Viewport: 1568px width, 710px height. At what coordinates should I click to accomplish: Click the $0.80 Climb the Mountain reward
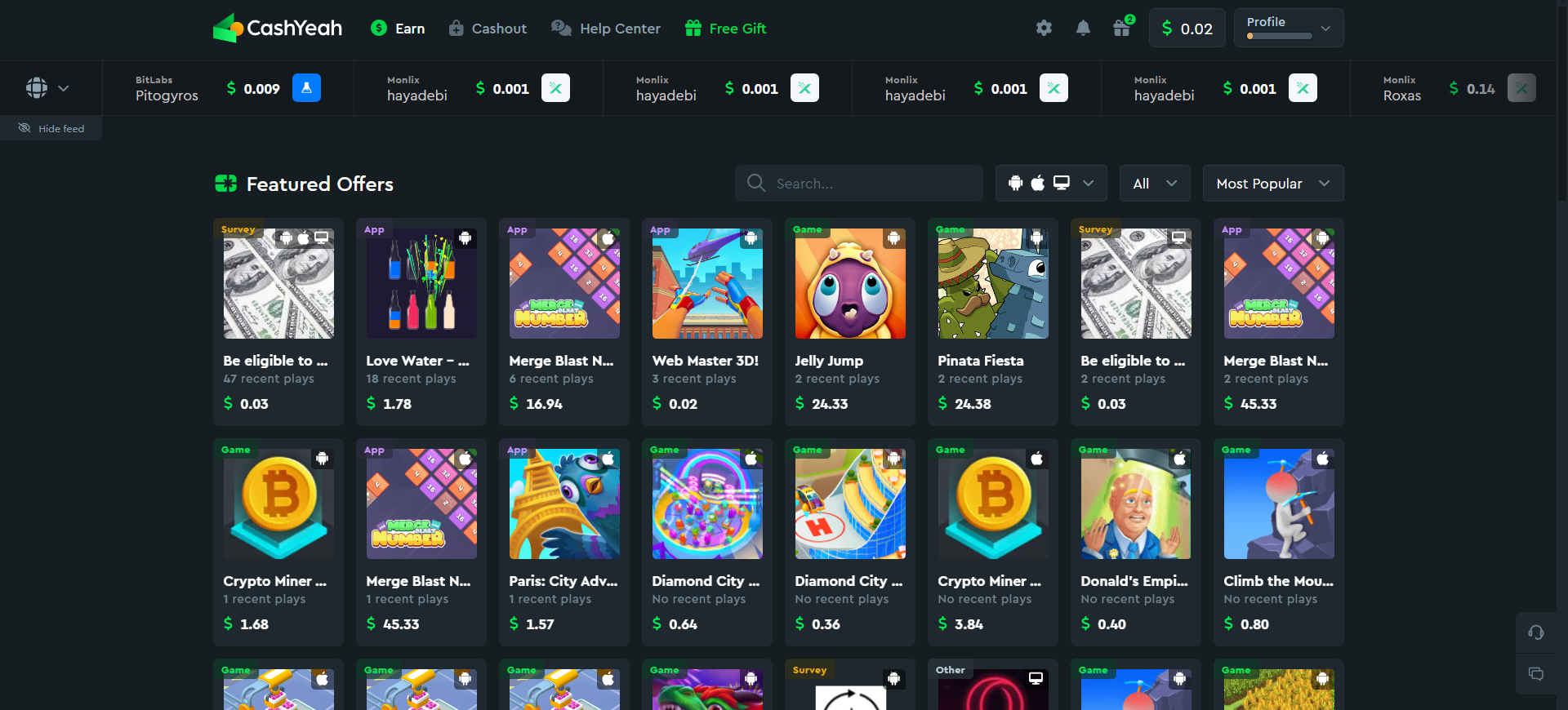tap(1246, 624)
